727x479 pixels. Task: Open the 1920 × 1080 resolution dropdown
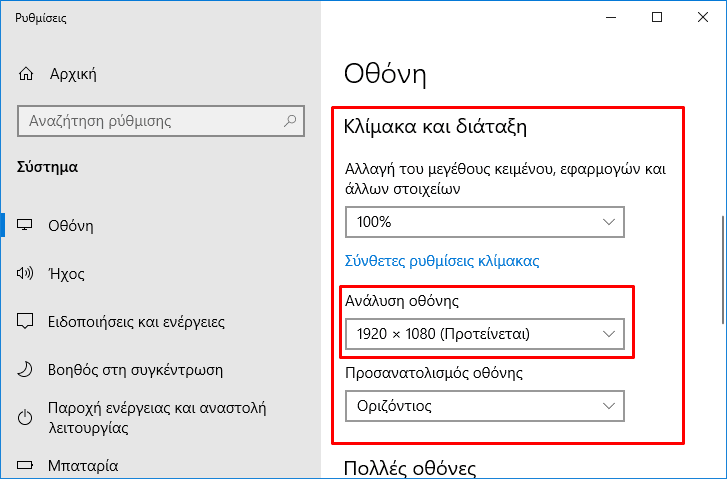(x=484, y=333)
